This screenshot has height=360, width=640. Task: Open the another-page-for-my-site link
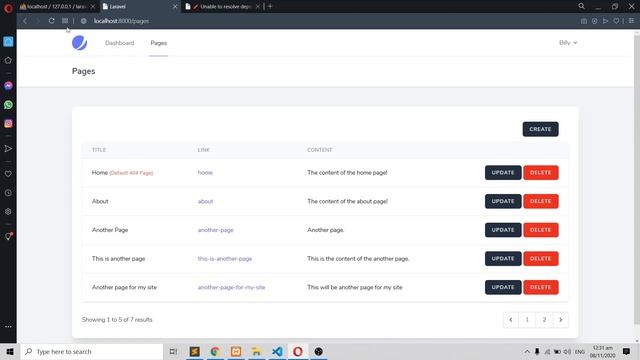point(231,287)
